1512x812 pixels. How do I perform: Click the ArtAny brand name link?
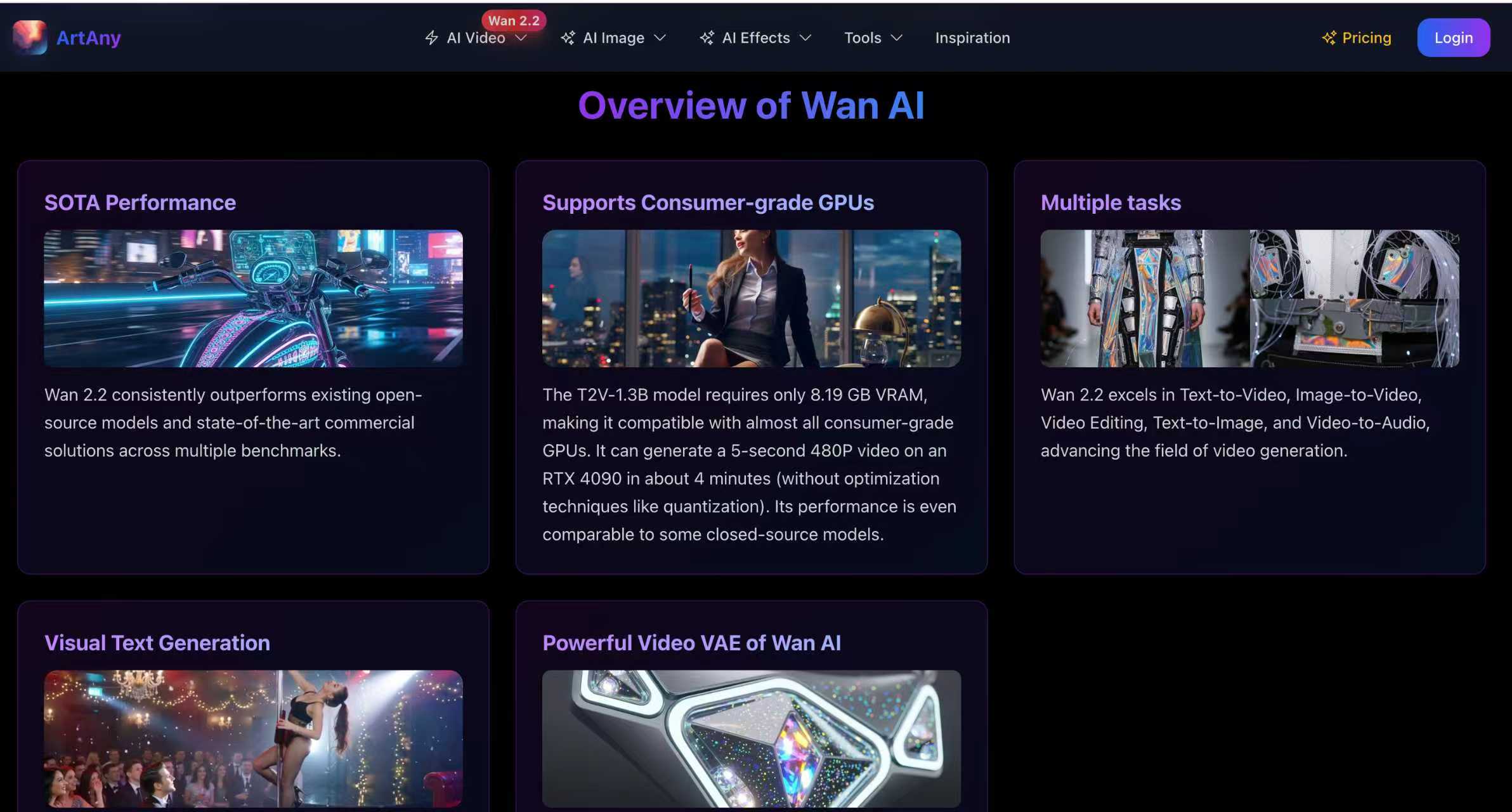(x=88, y=37)
